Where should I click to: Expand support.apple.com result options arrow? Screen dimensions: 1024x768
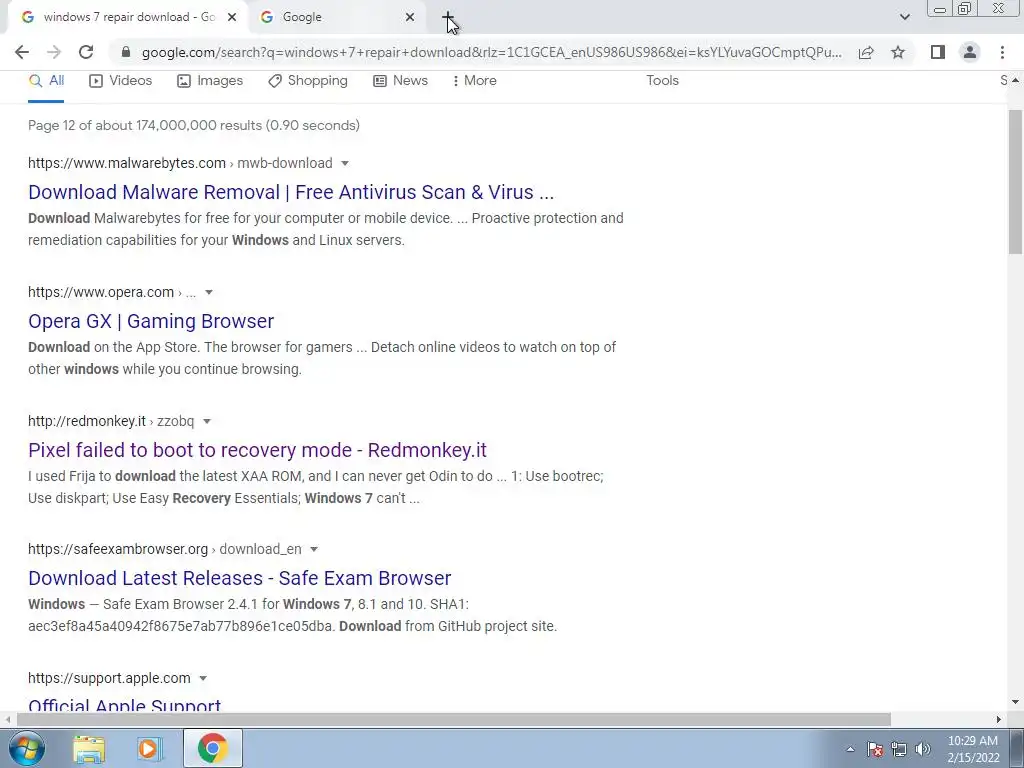coord(203,679)
